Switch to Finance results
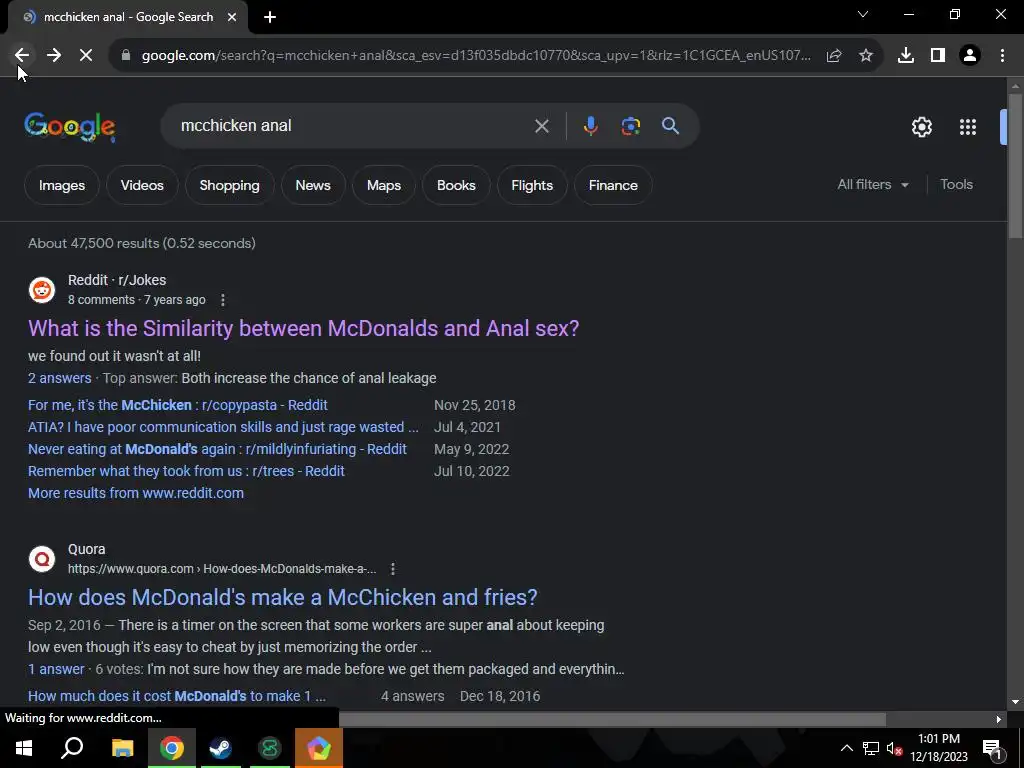1024x768 pixels. point(613,185)
